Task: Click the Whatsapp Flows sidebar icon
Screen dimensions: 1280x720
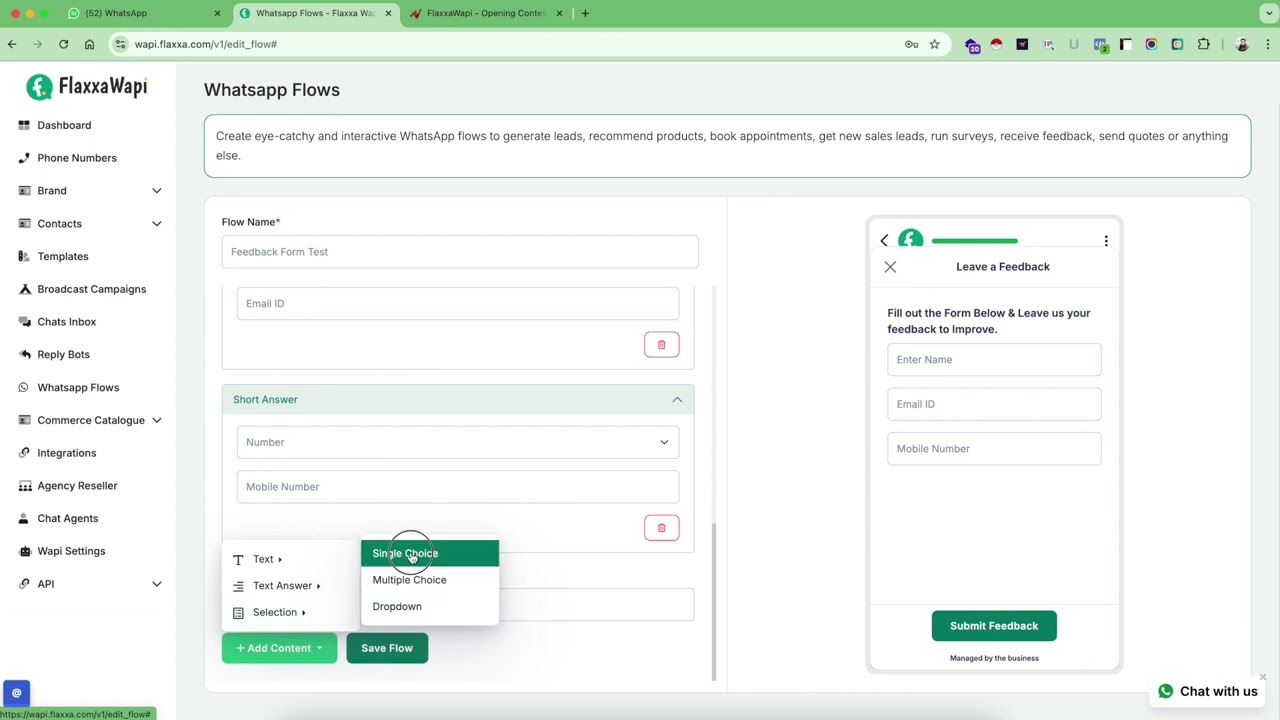Action: (24, 387)
